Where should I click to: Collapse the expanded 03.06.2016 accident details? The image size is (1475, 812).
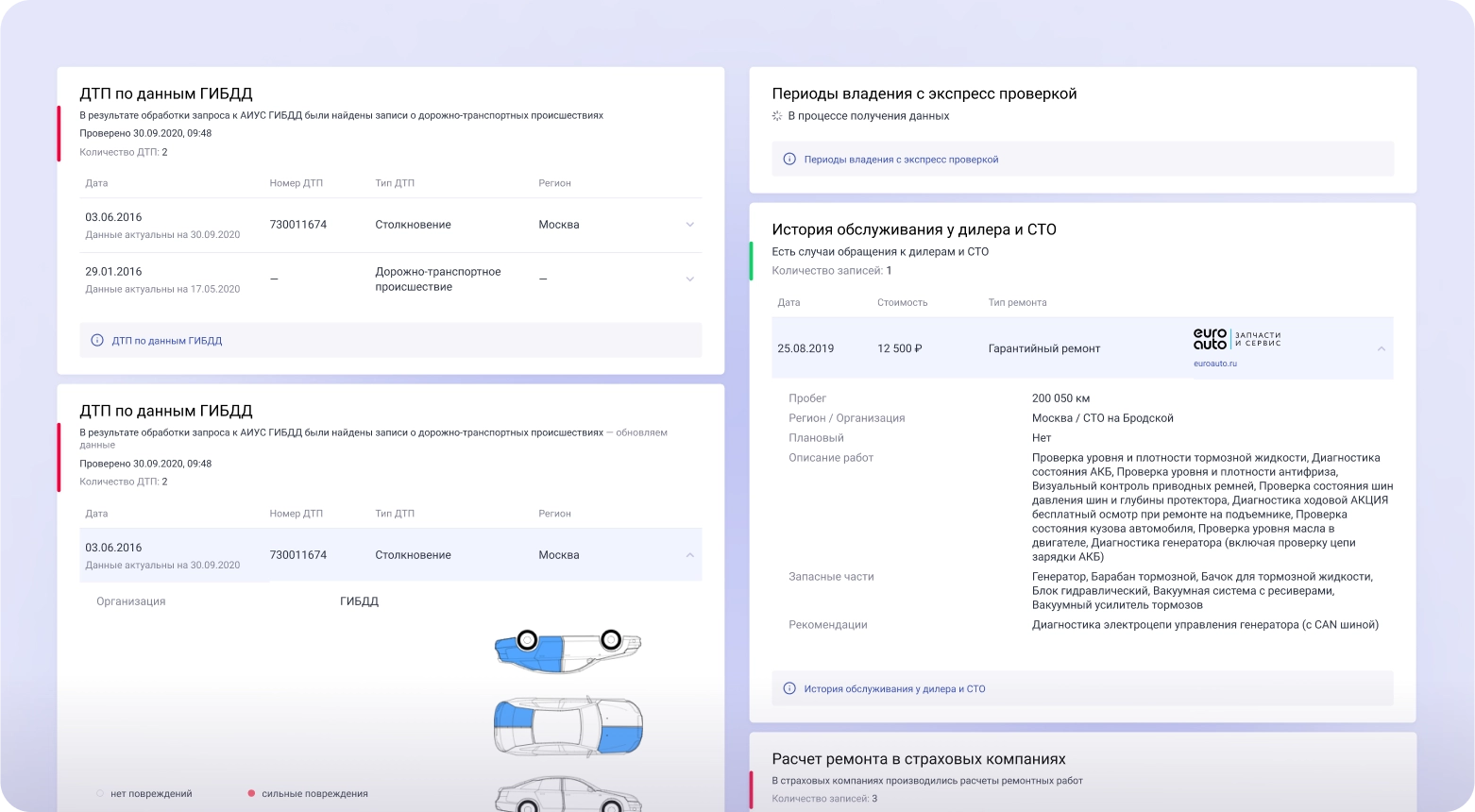click(690, 554)
